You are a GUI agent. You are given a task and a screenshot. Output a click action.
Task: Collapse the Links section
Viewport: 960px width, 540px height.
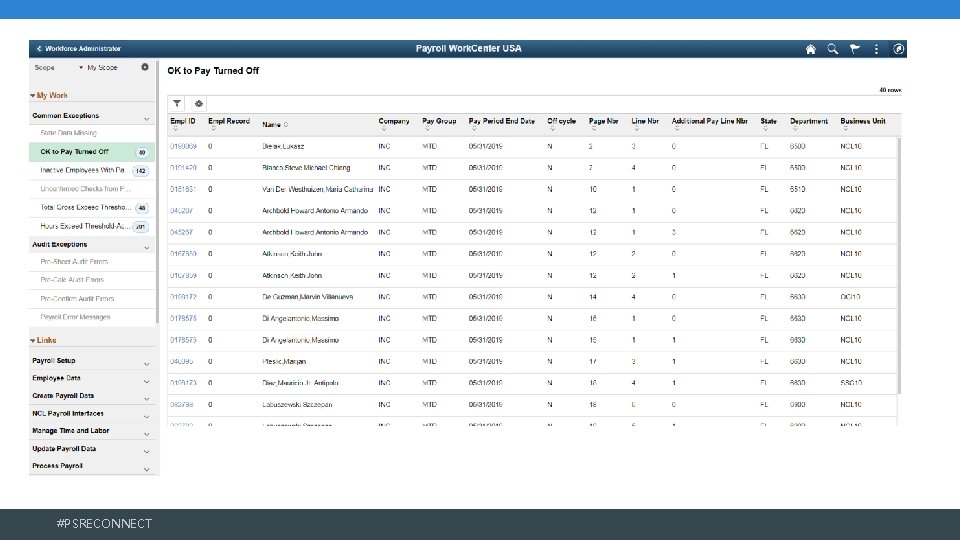[x=43, y=340]
